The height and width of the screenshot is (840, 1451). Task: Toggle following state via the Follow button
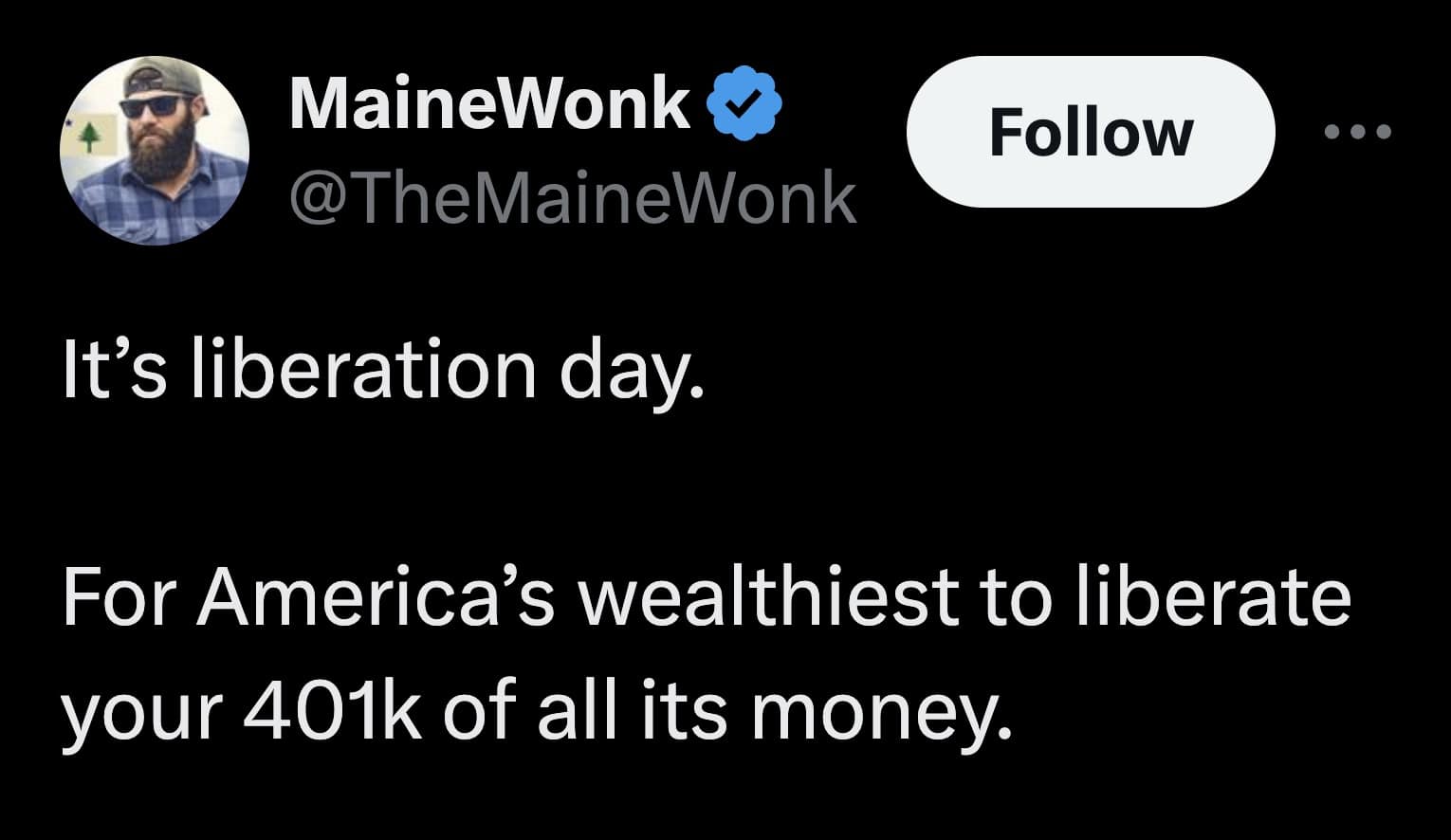(1091, 133)
